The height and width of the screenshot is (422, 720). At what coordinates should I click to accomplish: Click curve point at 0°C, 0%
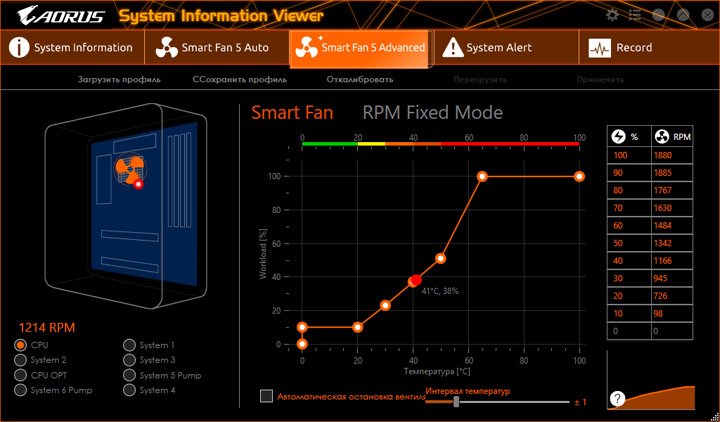click(x=302, y=344)
